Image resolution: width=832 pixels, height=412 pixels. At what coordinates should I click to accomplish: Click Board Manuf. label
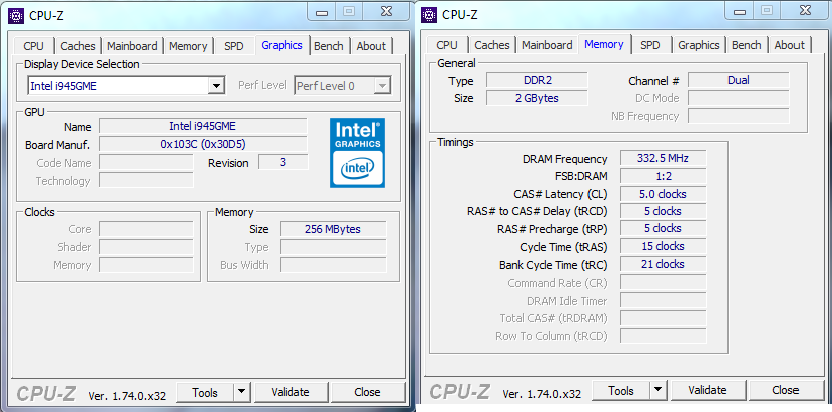coord(57,145)
